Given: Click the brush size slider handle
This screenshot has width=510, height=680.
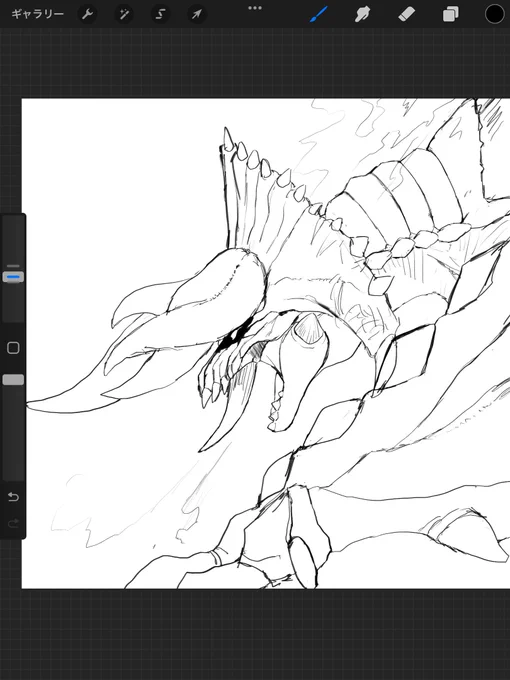Looking at the screenshot, I should [x=13, y=277].
